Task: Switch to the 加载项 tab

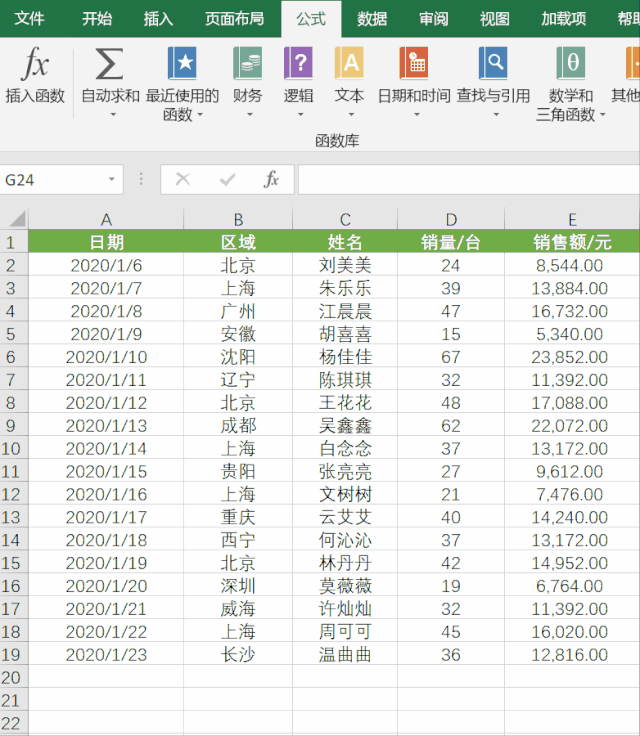Action: [563, 19]
